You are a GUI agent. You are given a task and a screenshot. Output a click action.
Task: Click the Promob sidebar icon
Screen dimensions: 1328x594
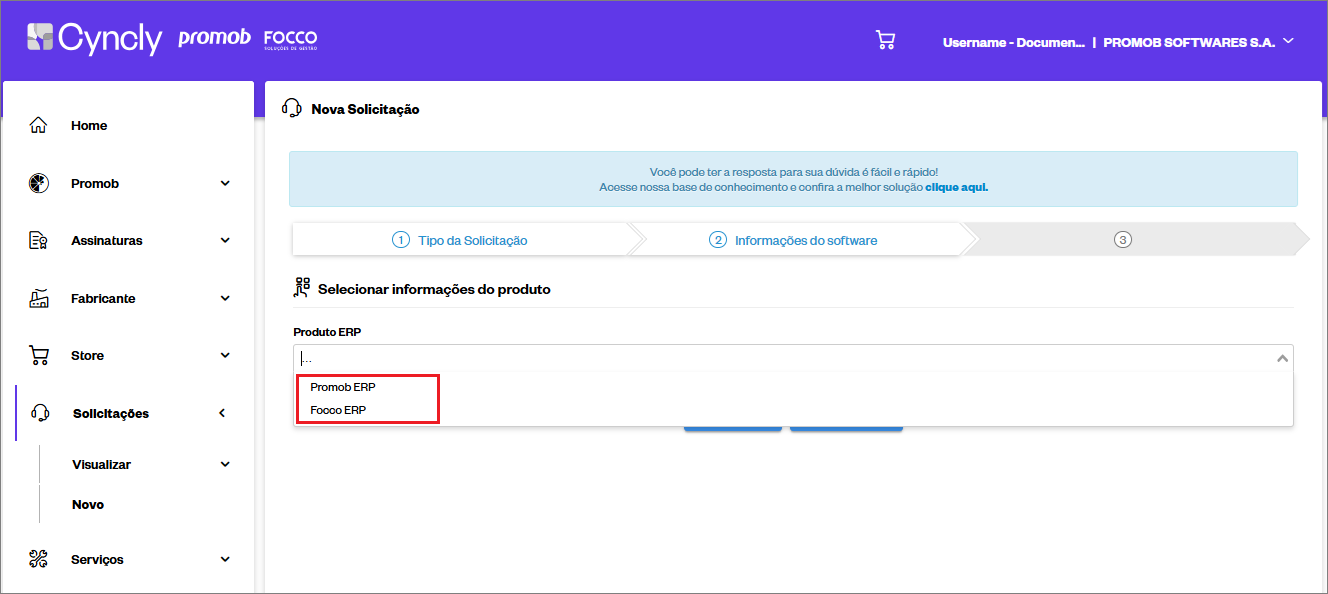coord(39,183)
